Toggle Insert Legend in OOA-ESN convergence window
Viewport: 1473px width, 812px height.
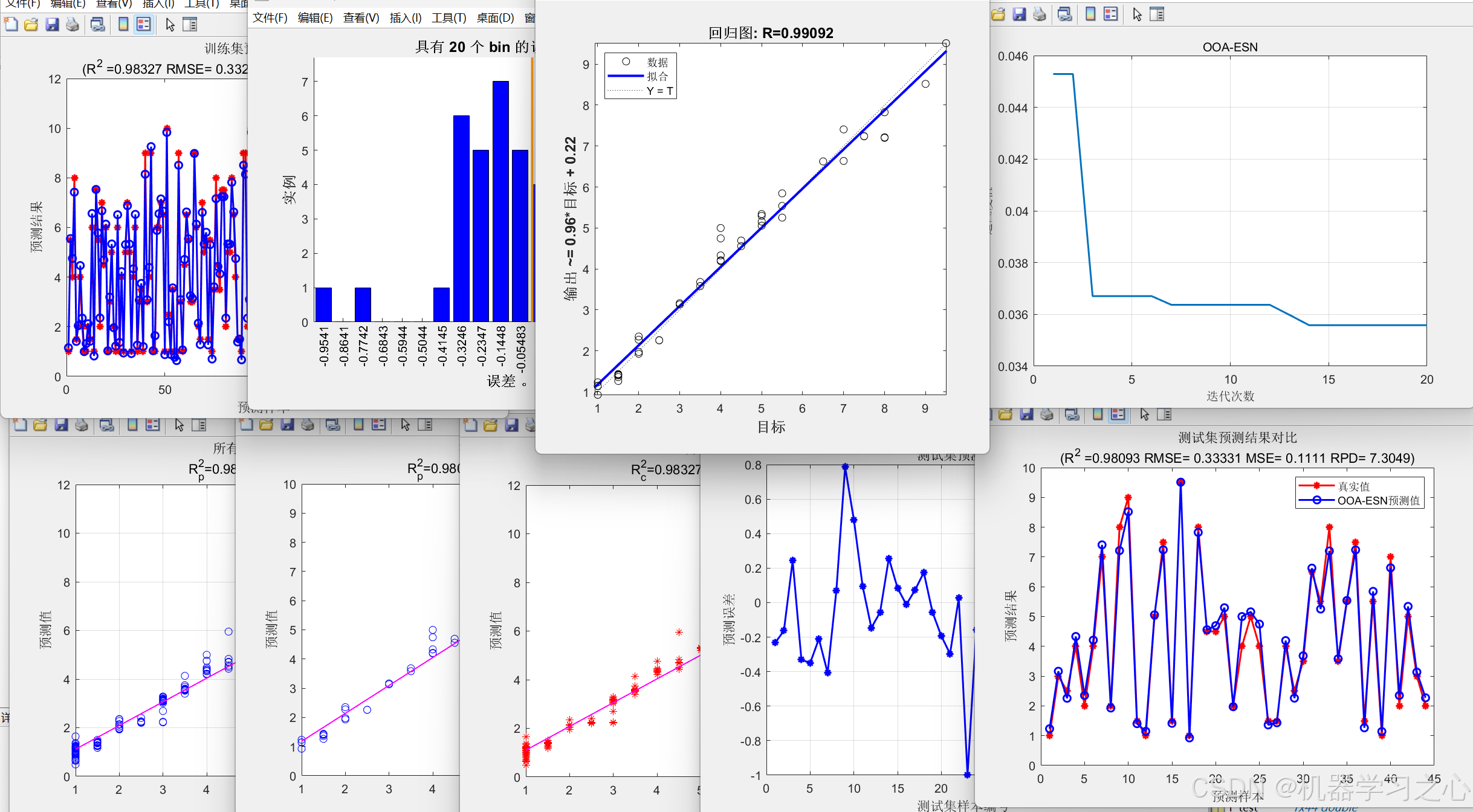[1111, 14]
